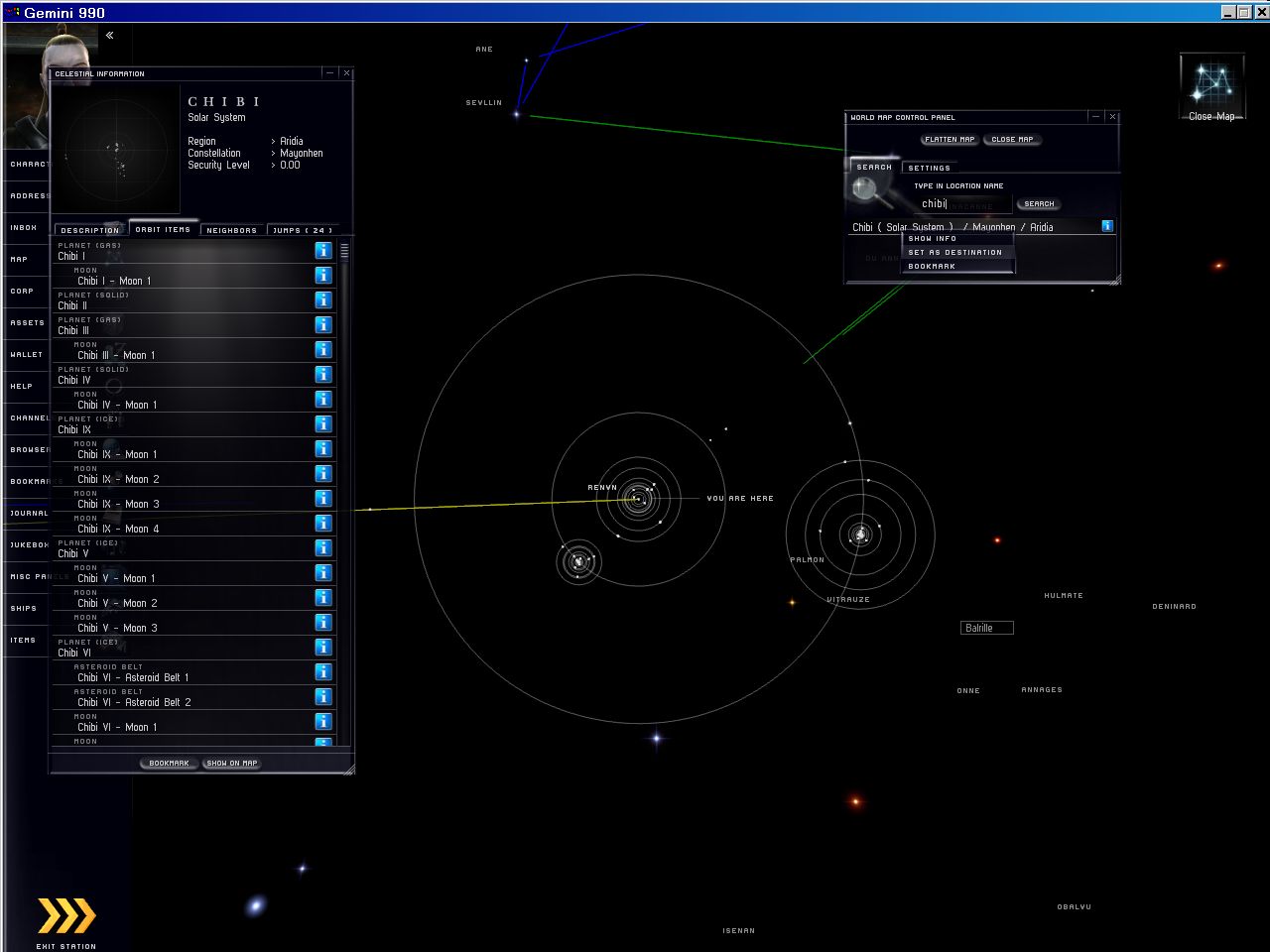Show info for Chibi V - Moon 3

pyautogui.click(x=322, y=623)
